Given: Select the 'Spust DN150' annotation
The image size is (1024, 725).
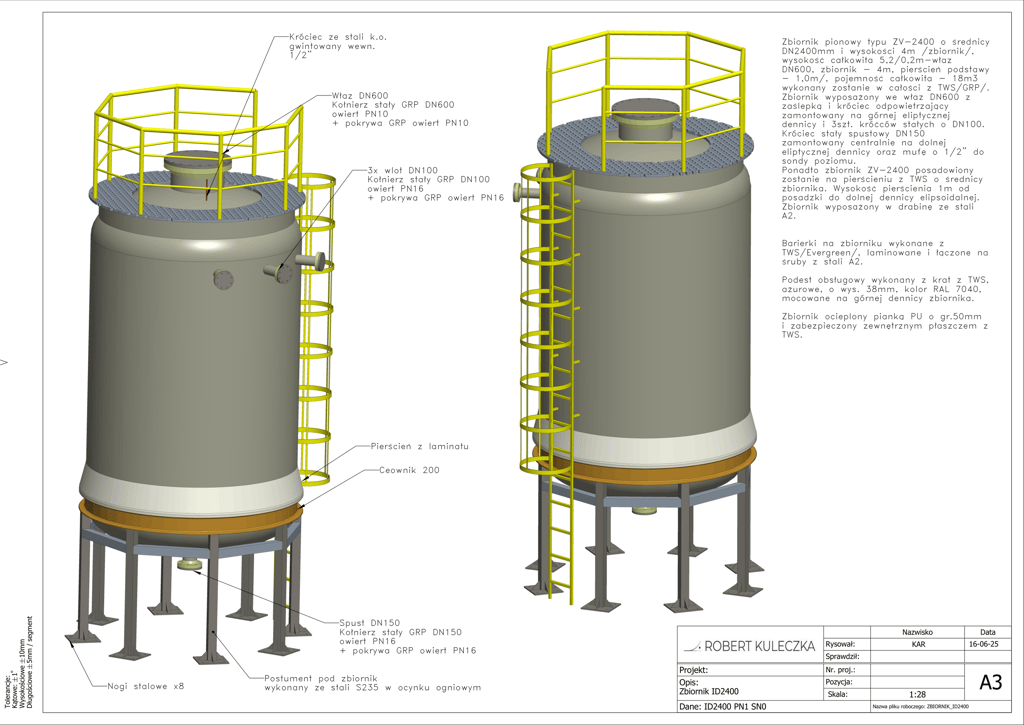Looking at the screenshot, I should coord(370,622).
